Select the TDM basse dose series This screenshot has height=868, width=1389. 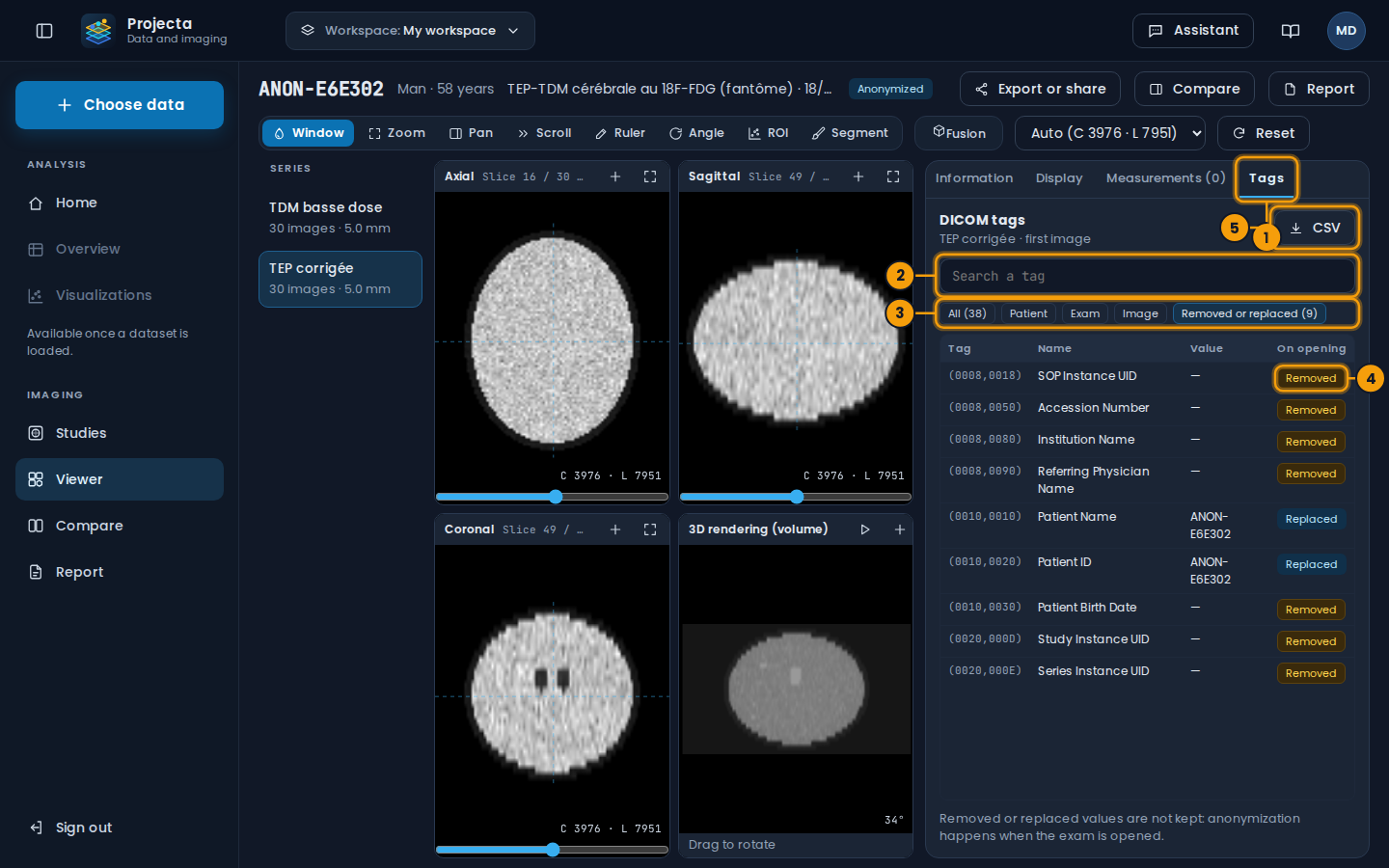(x=340, y=218)
